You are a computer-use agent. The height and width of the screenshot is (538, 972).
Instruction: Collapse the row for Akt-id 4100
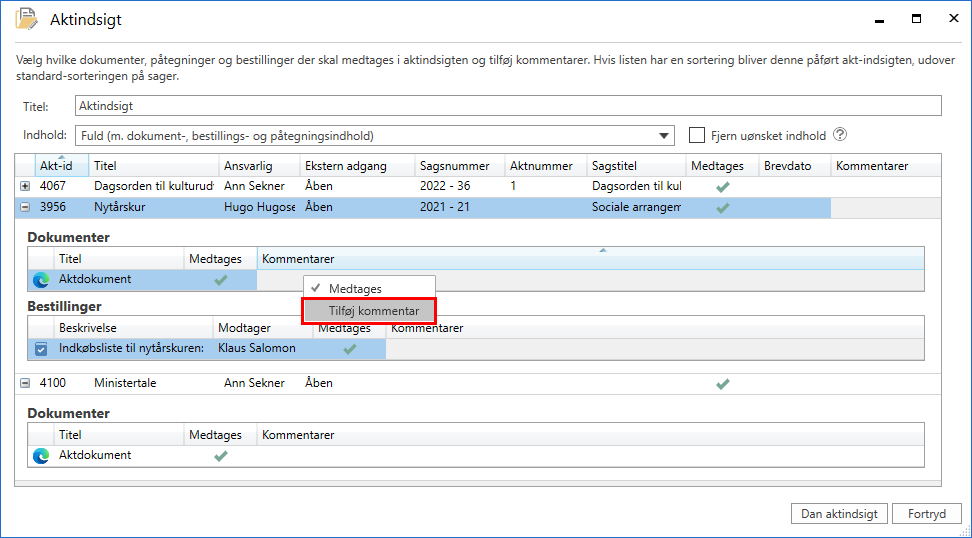coord(25,383)
